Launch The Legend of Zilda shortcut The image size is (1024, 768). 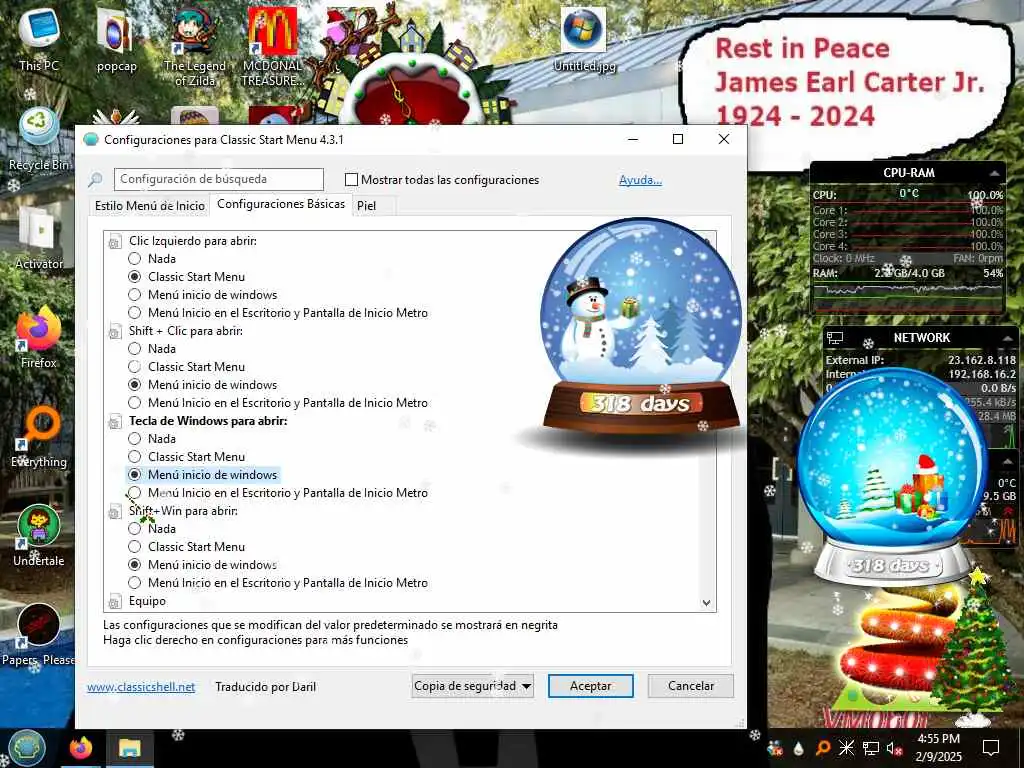pyautogui.click(x=195, y=47)
